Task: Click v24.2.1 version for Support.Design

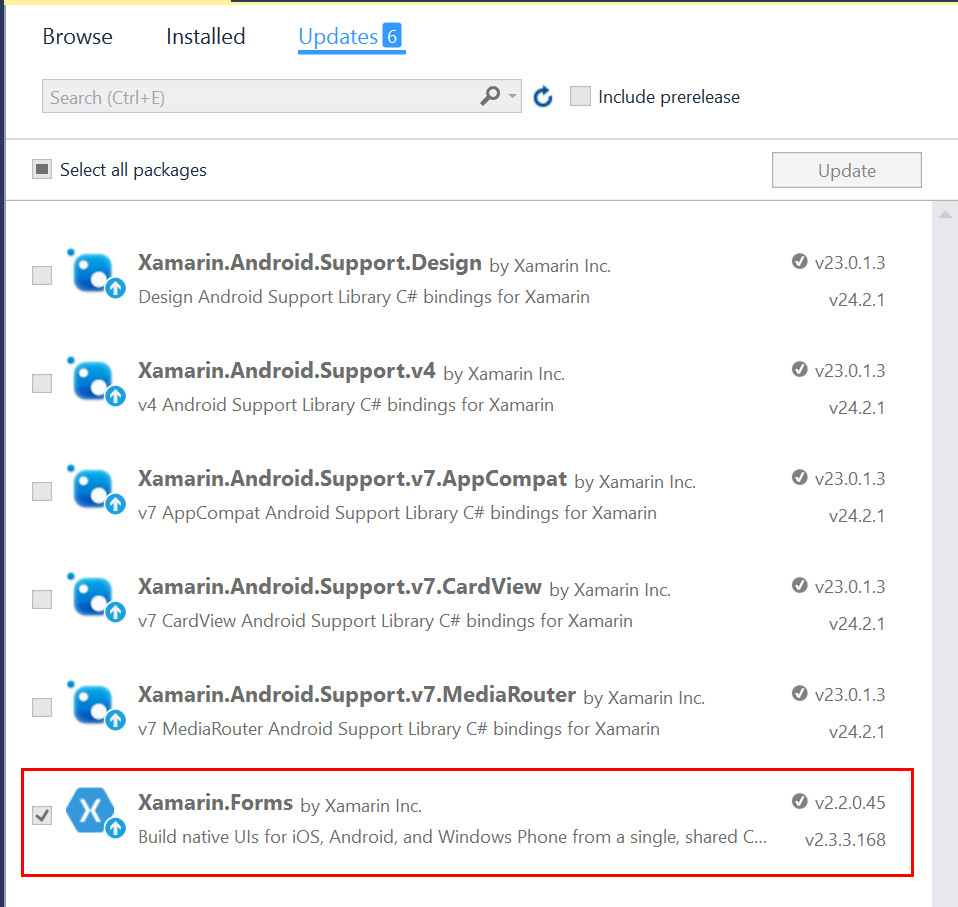Action: (x=857, y=300)
